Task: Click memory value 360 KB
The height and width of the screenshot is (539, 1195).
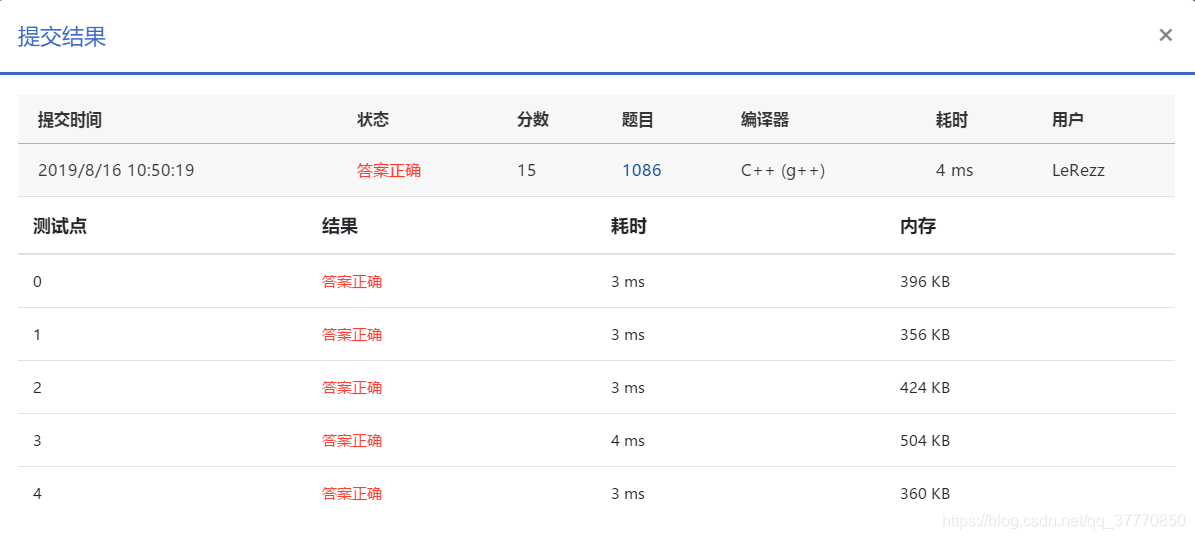Action: [925, 493]
